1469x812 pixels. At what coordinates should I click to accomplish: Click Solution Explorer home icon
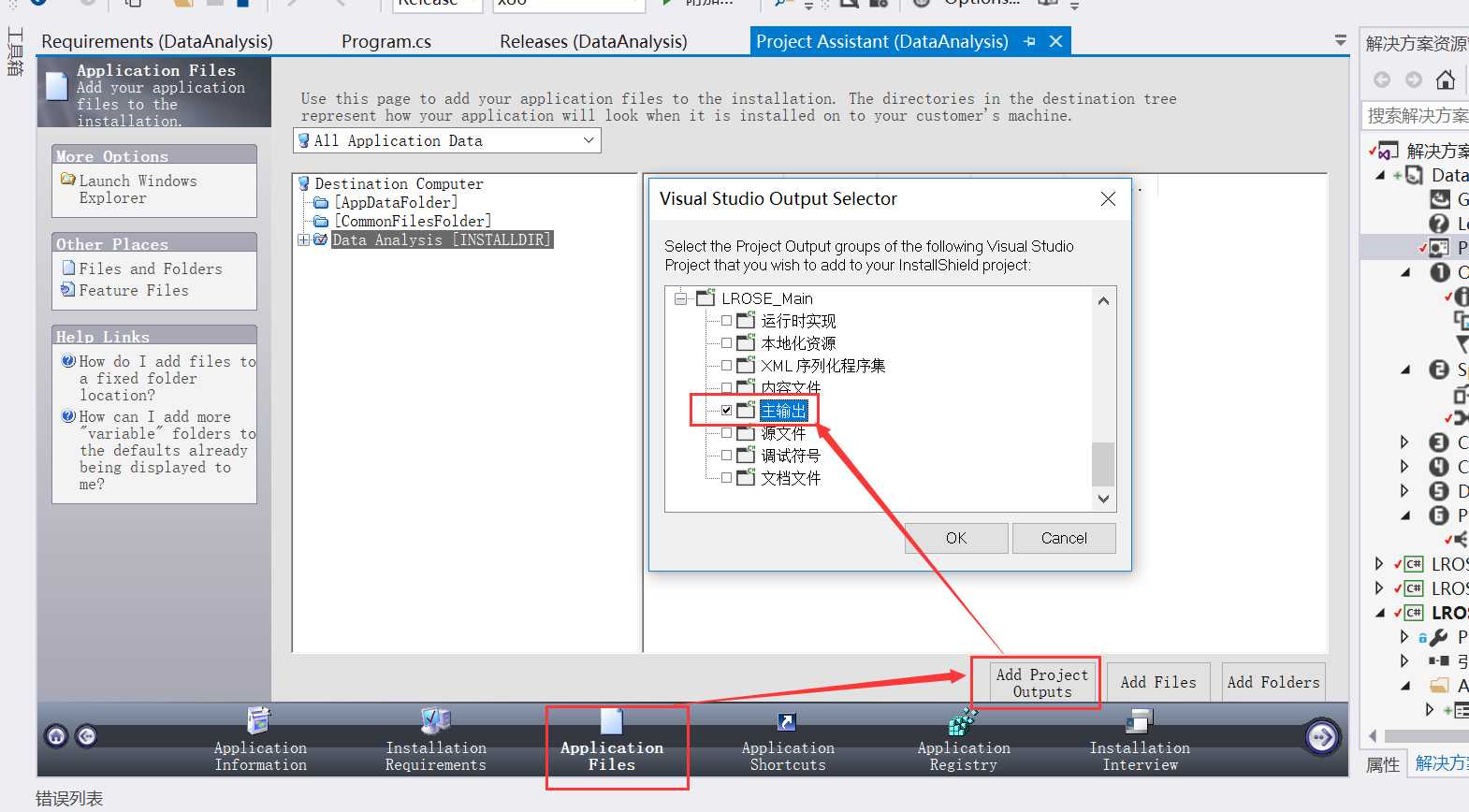point(1446,80)
